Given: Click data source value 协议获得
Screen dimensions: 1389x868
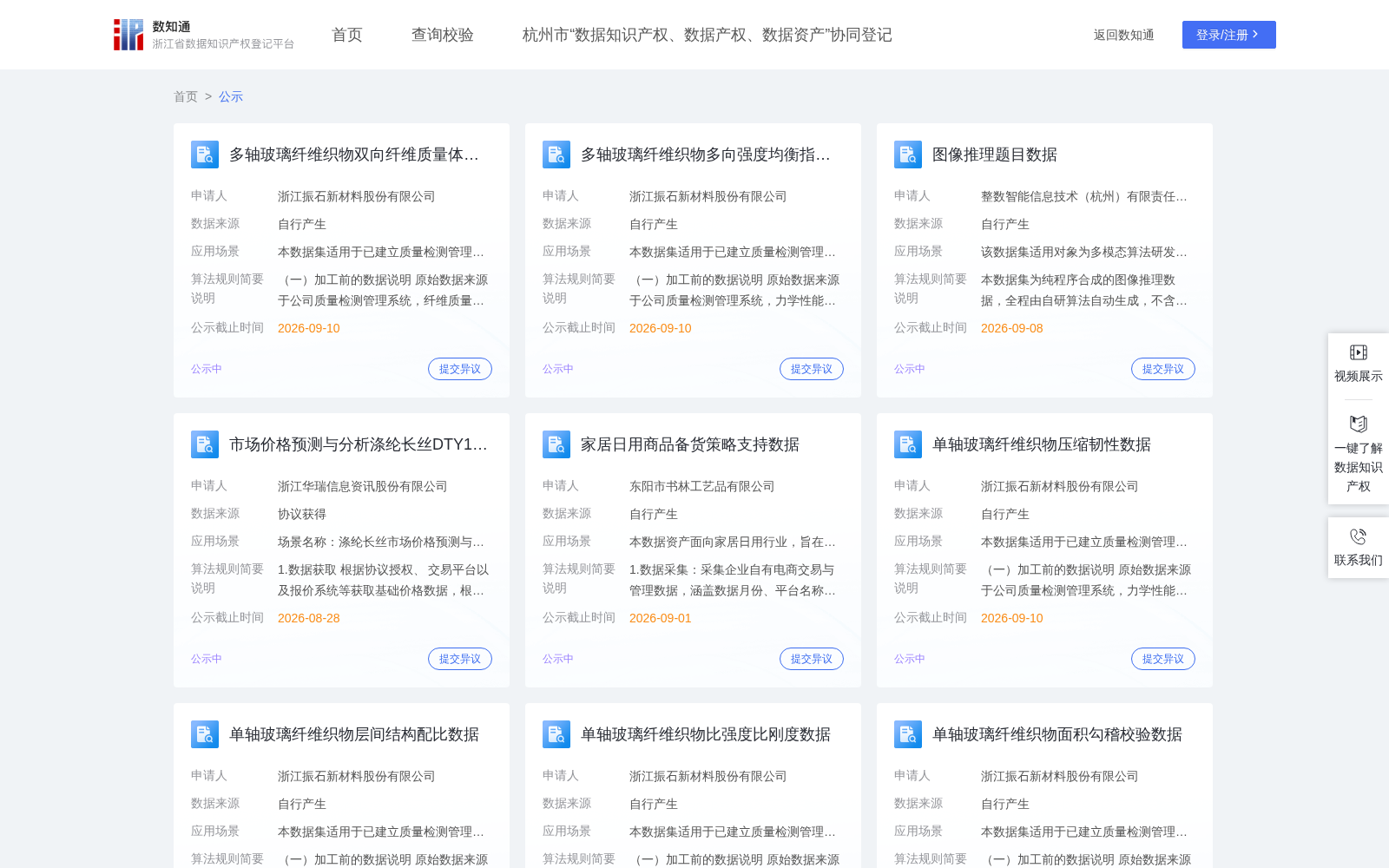Looking at the screenshot, I should [x=302, y=514].
